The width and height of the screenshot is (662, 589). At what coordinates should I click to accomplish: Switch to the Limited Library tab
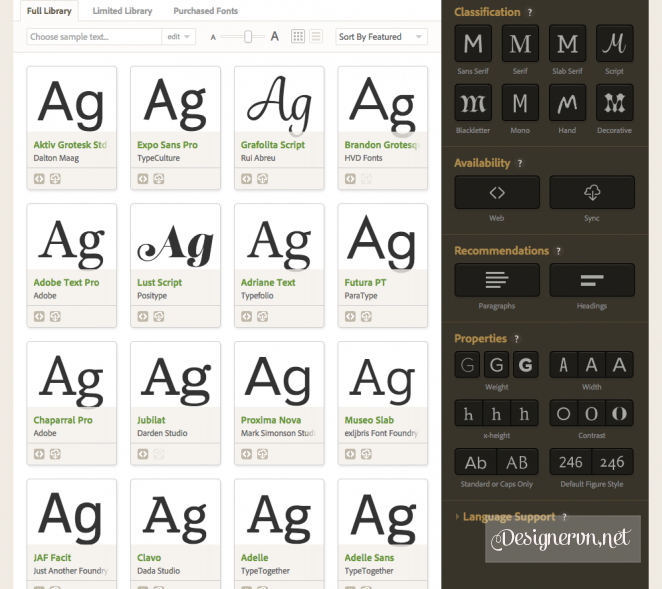tap(122, 11)
